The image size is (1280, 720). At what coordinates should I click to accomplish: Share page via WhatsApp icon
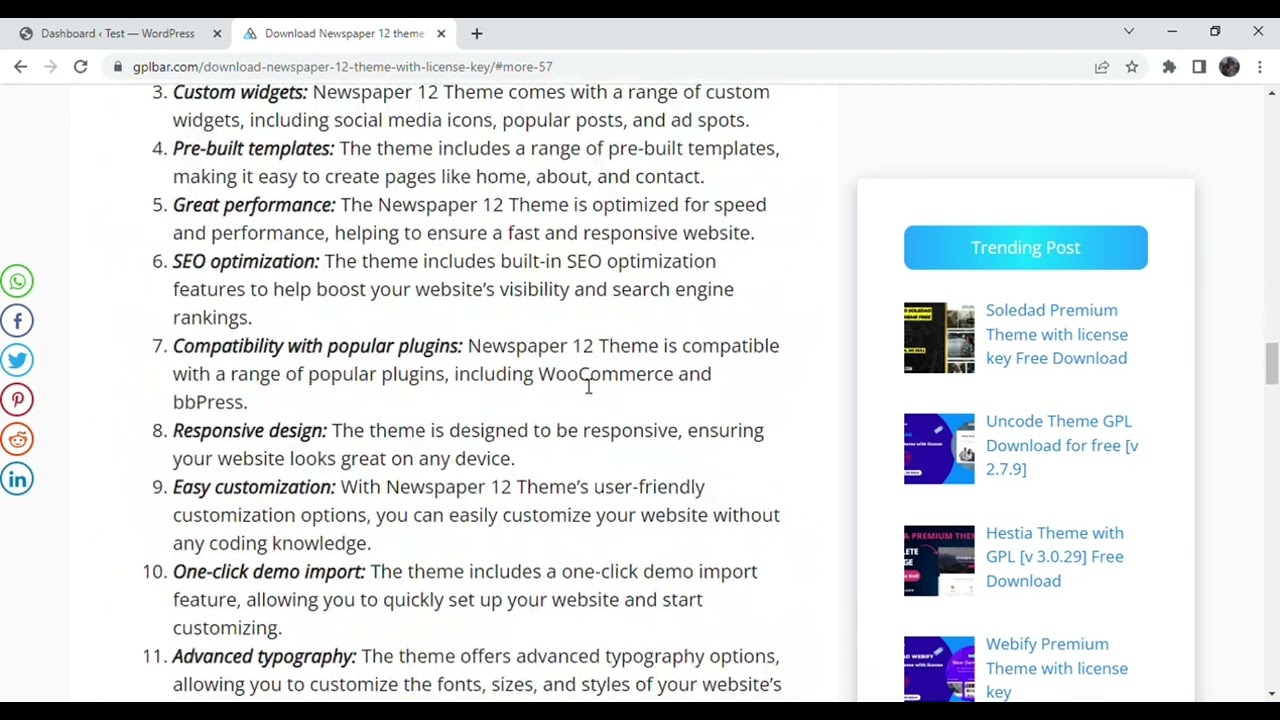coord(17,281)
